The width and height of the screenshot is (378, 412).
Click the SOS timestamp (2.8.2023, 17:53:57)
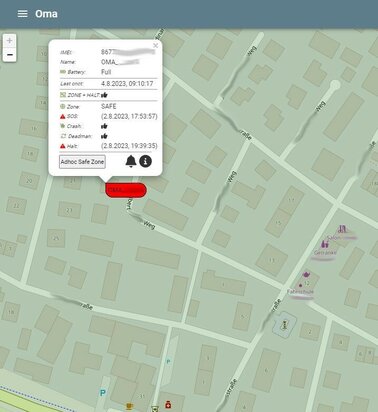pyautogui.click(x=129, y=116)
